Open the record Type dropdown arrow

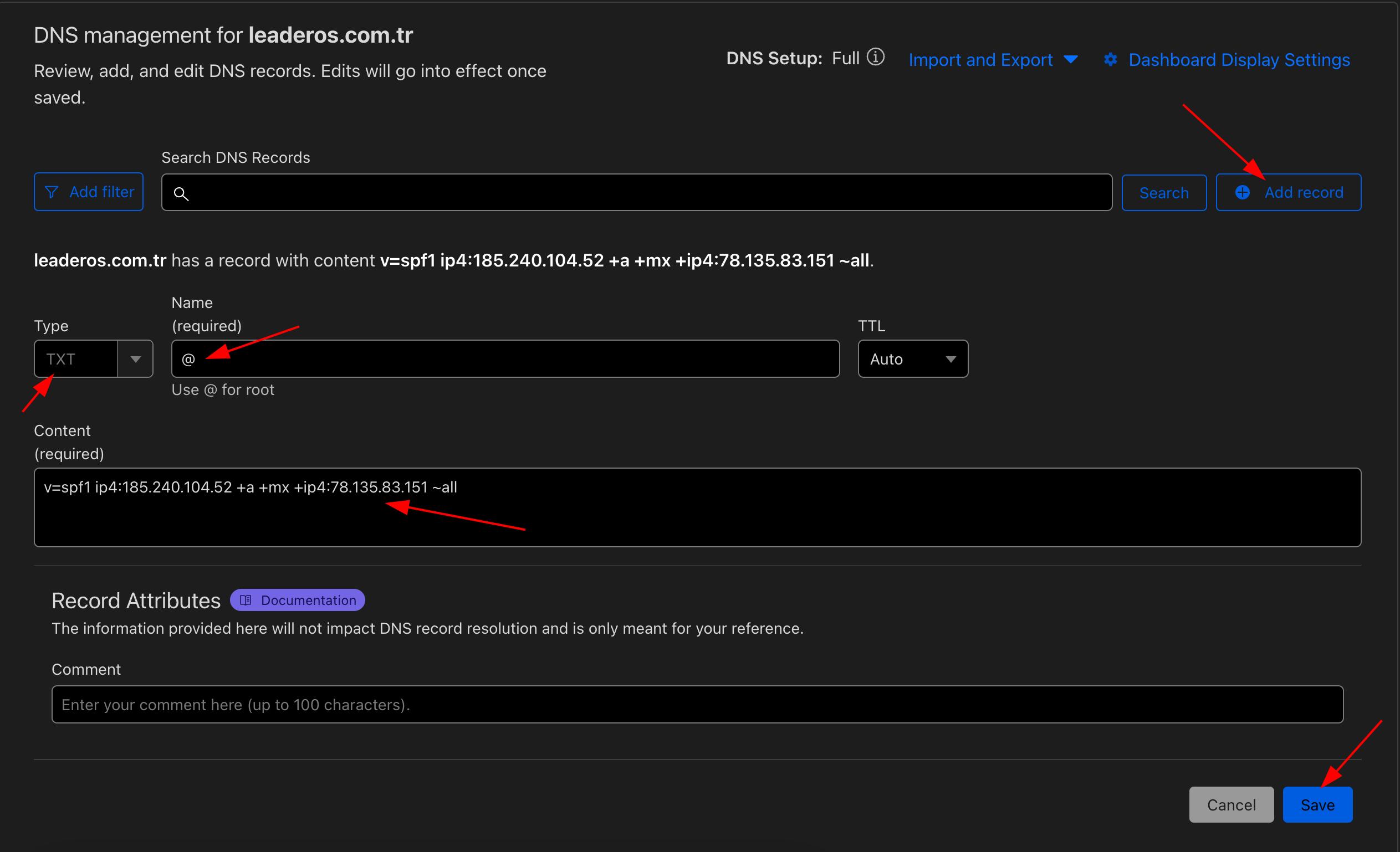pos(135,359)
